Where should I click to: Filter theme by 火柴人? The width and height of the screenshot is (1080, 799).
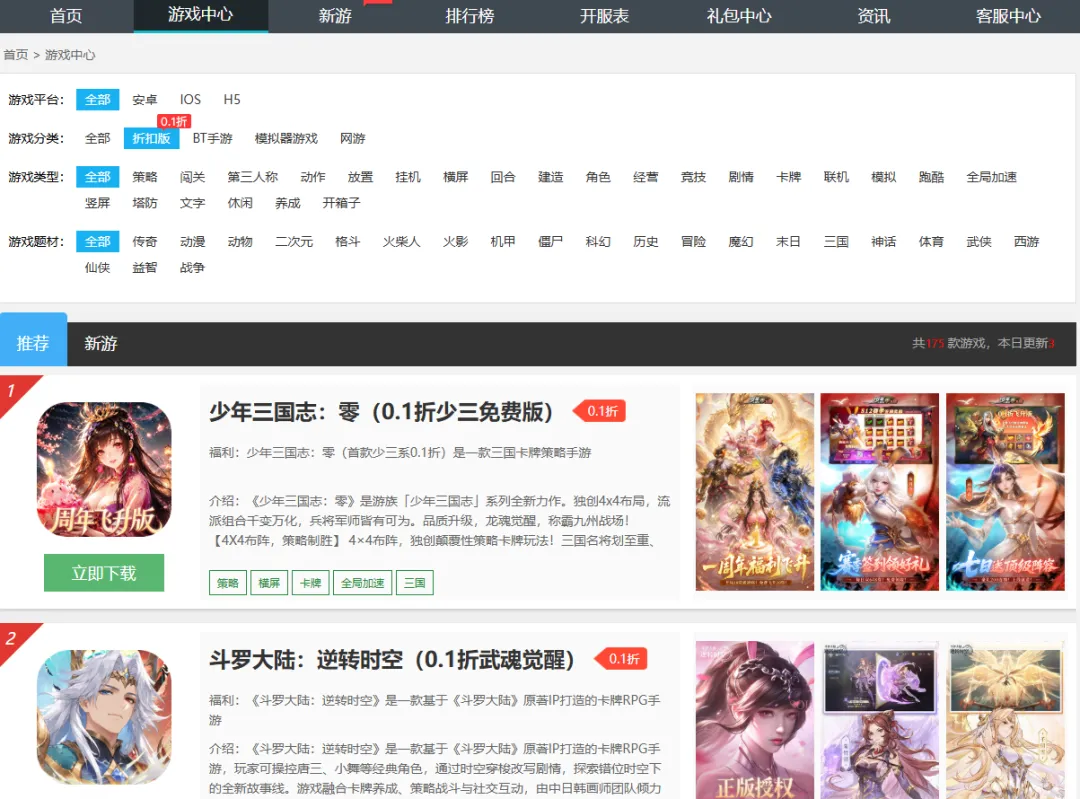coord(402,242)
